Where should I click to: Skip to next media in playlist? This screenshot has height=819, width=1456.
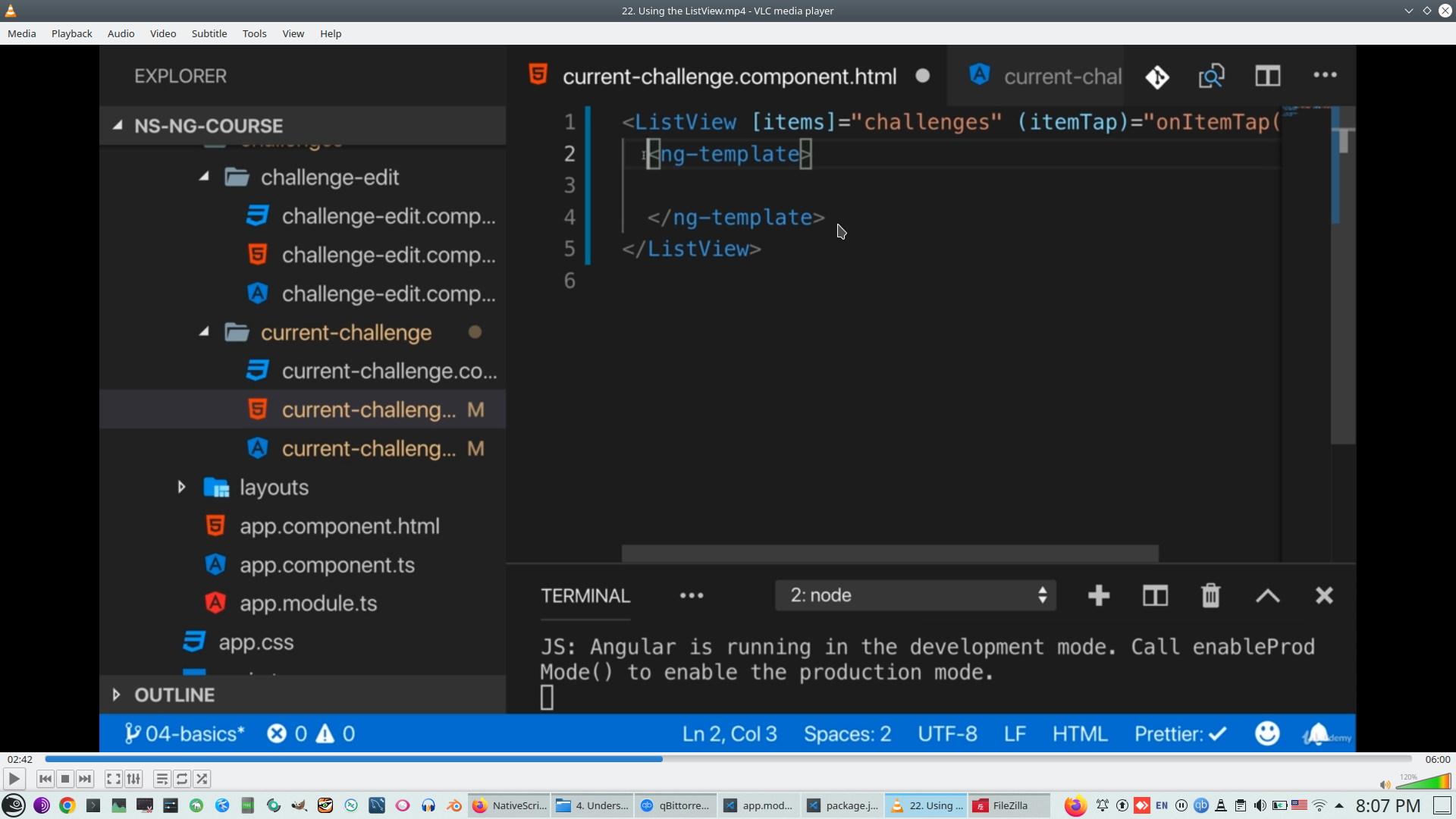85,779
